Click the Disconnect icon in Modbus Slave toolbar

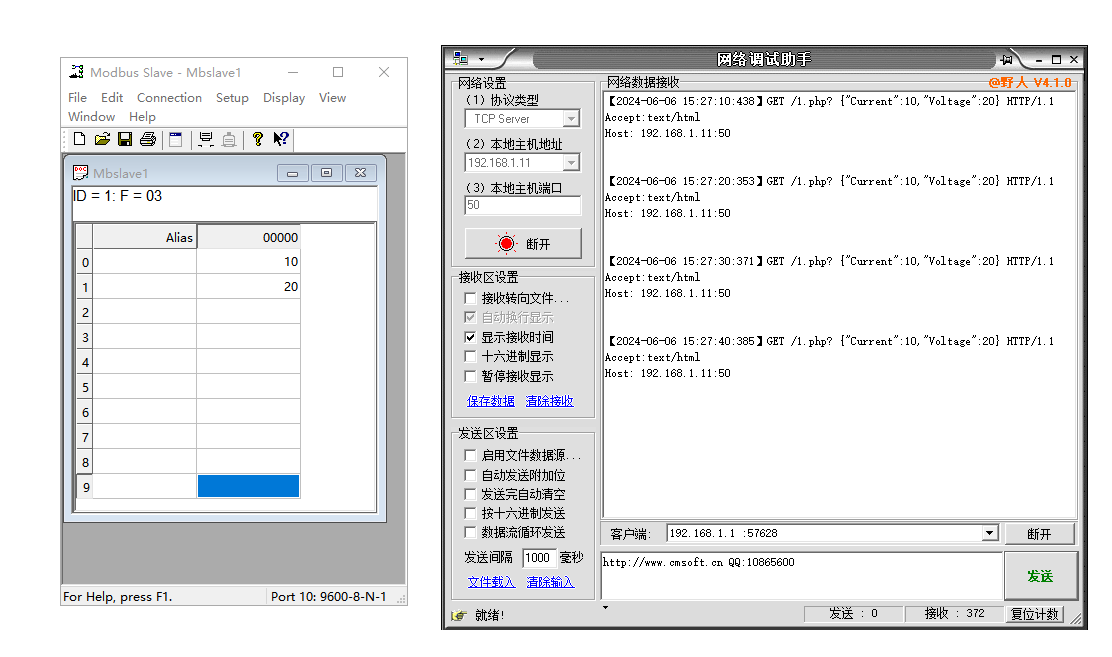click(x=228, y=139)
